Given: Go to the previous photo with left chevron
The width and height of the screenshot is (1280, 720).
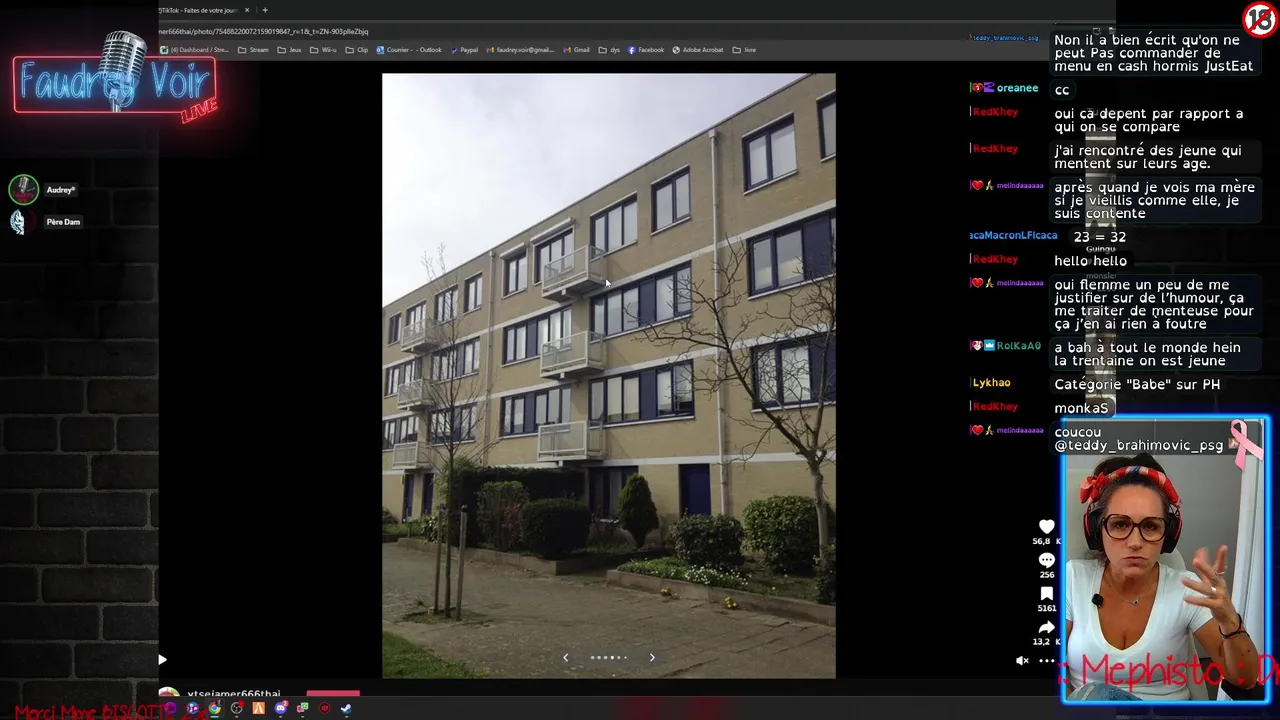Looking at the screenshot, I should [x=565, y=657].
